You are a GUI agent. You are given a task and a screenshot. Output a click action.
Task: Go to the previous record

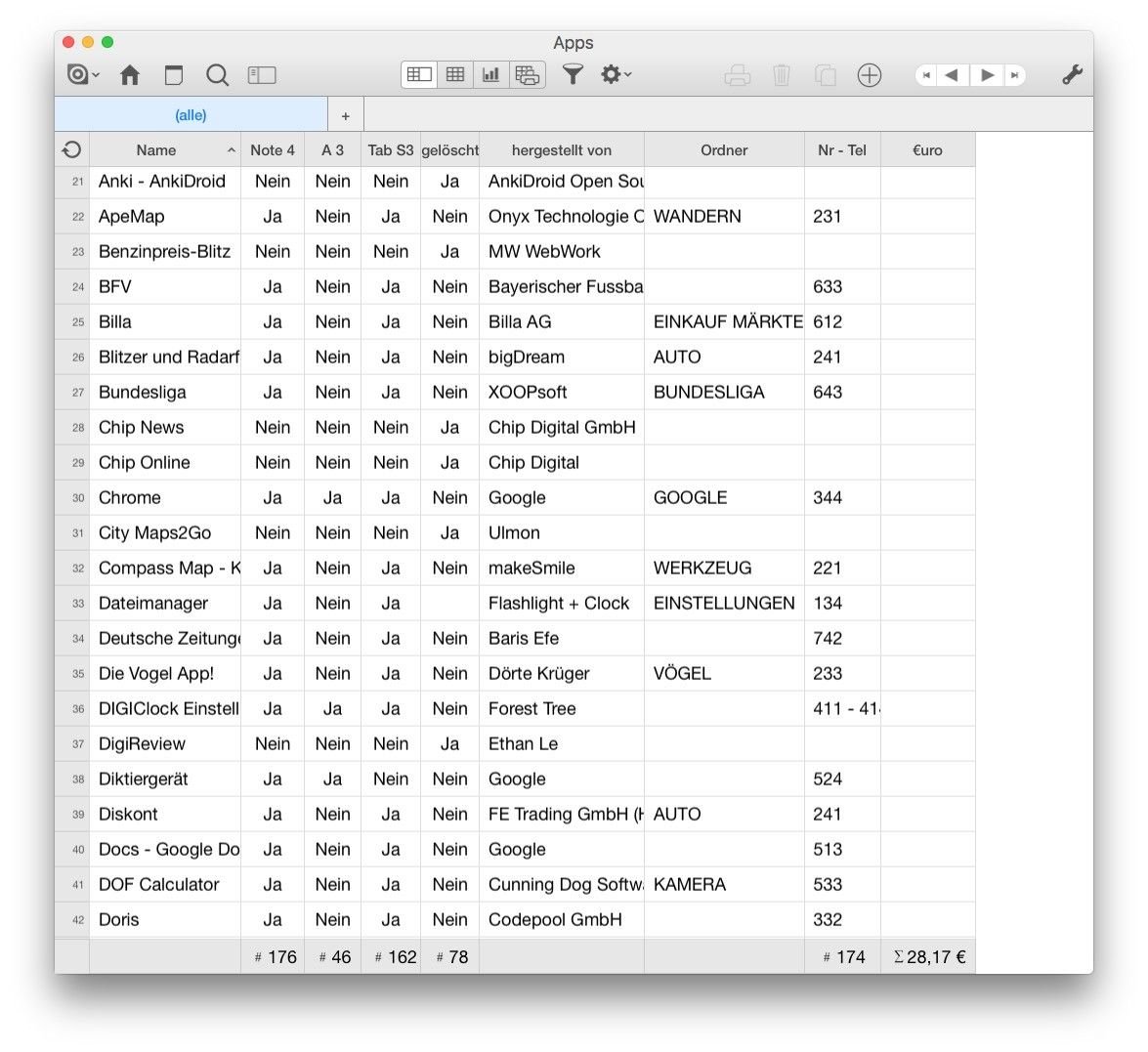click(952, 74)
